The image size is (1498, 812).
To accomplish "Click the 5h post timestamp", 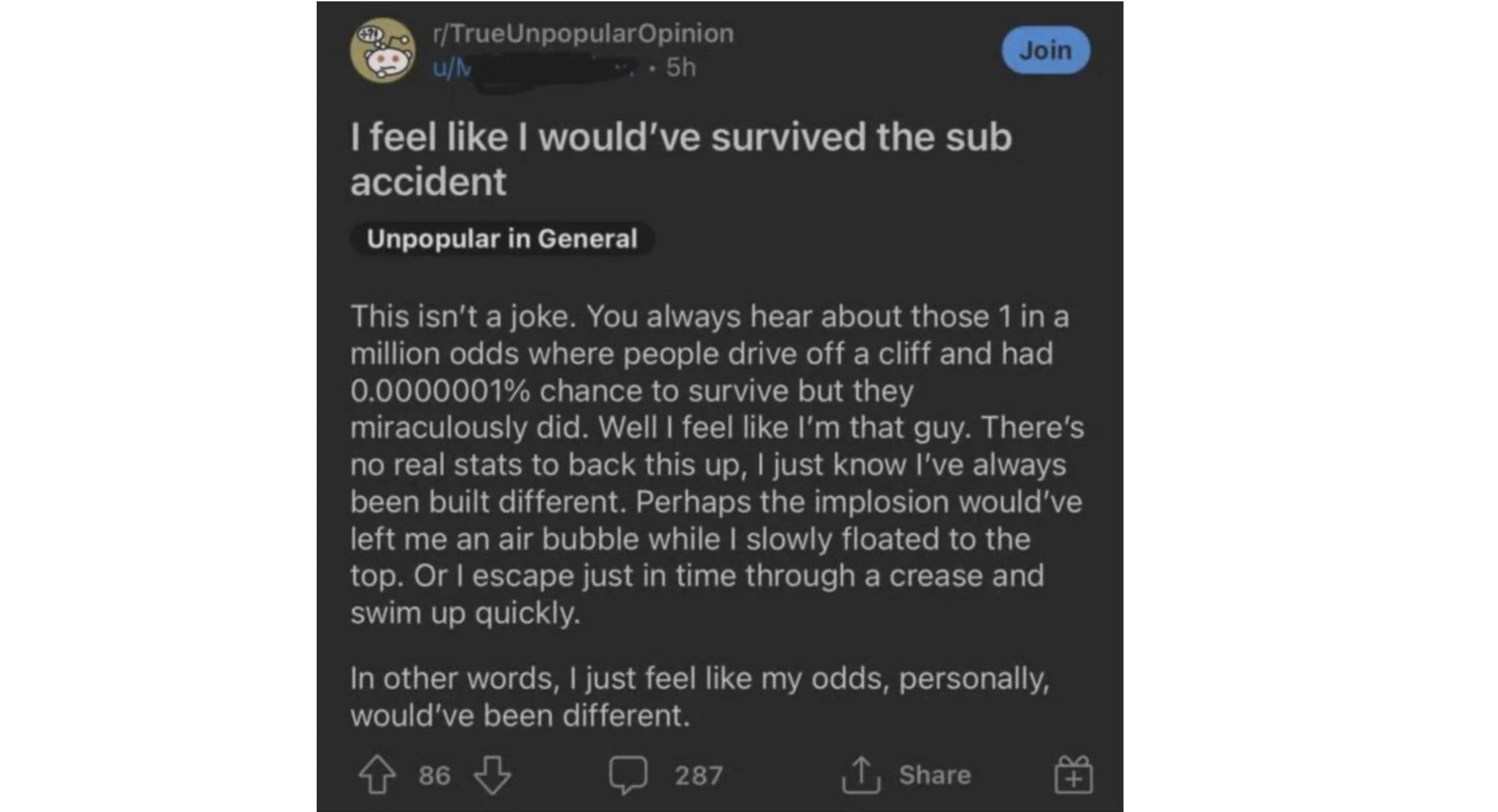I will point(680,68).
